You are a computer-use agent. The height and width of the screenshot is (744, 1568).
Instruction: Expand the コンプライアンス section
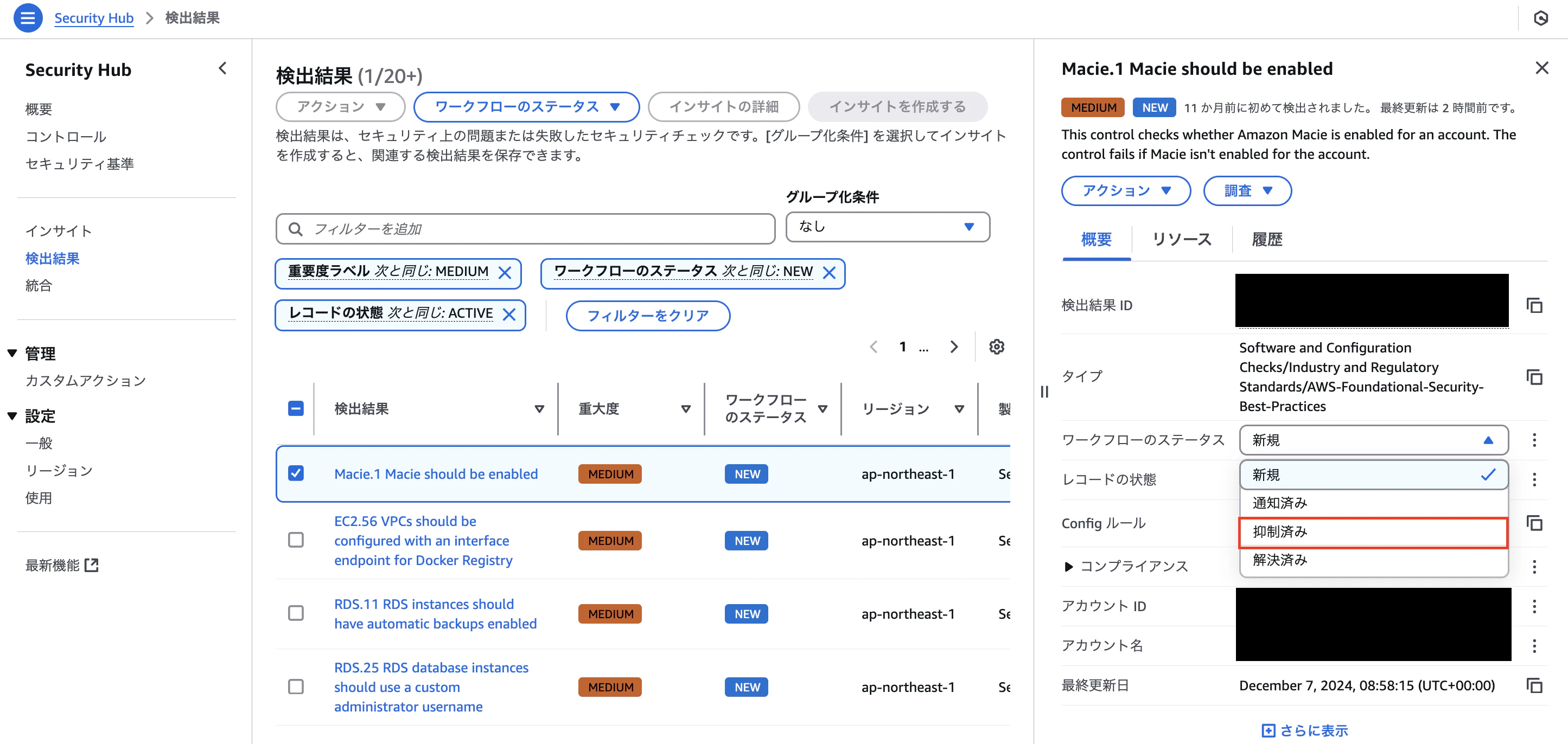click(x=1068, y=567)
